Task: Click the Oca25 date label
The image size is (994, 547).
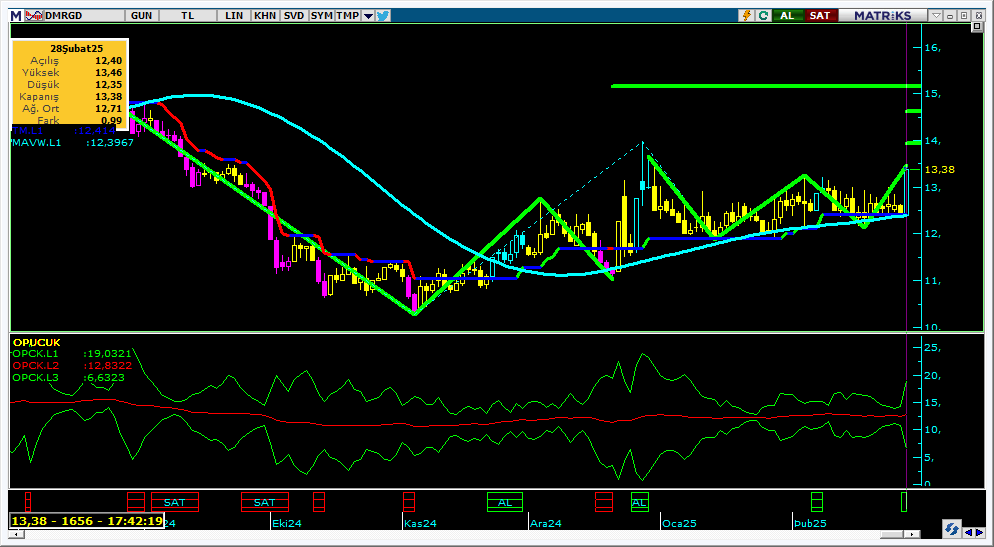Action: click(x=680, y=524)
